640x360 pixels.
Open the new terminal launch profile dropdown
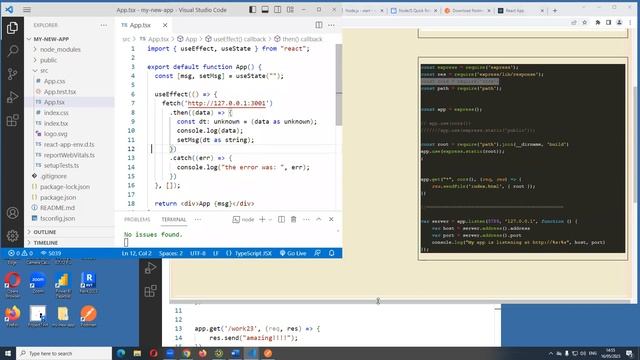click(270, 220)
